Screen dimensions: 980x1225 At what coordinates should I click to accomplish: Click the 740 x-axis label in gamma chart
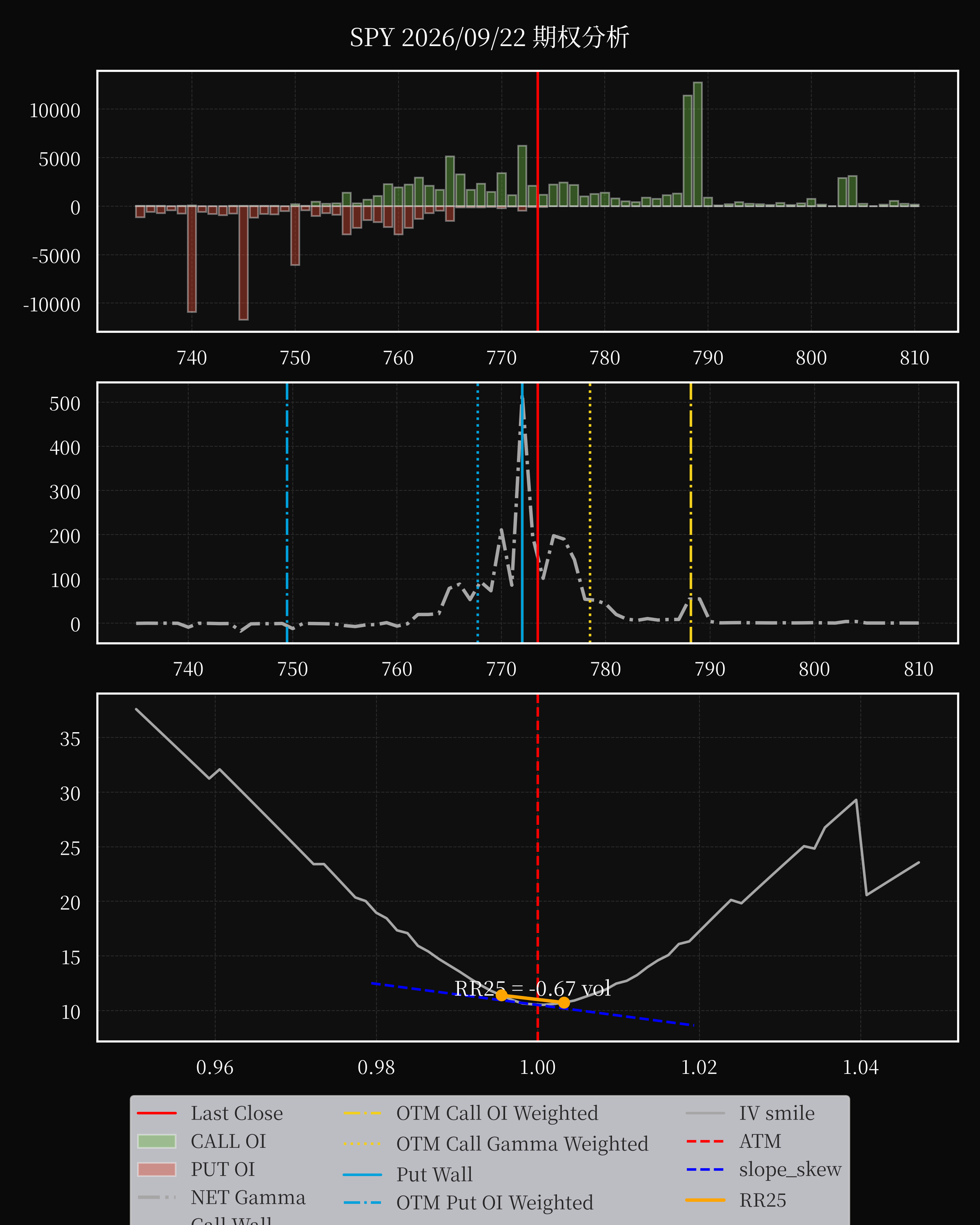pyautogui.click(x=188, y=669)
